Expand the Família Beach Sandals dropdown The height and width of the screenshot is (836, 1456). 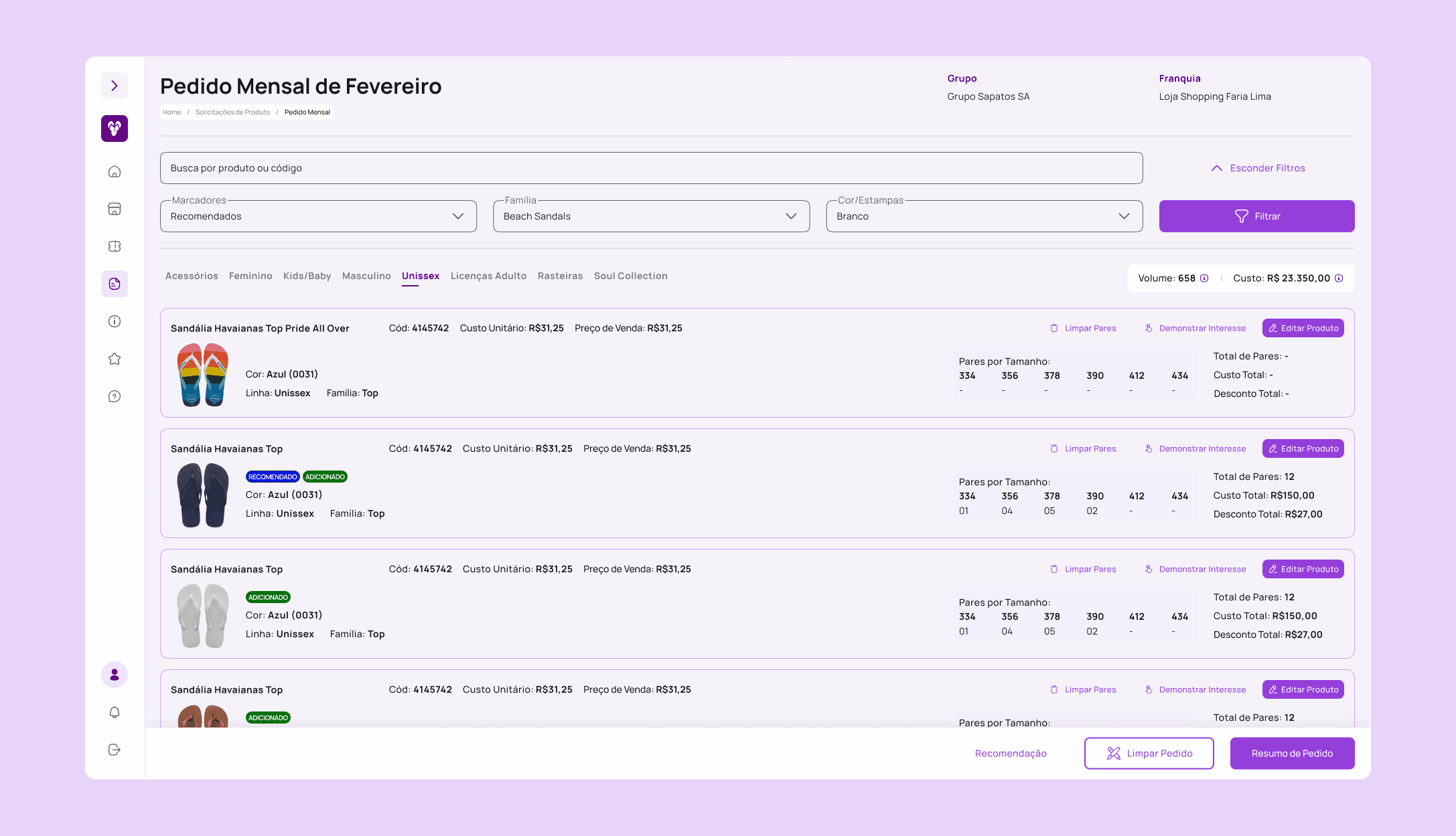coord(651,216)
